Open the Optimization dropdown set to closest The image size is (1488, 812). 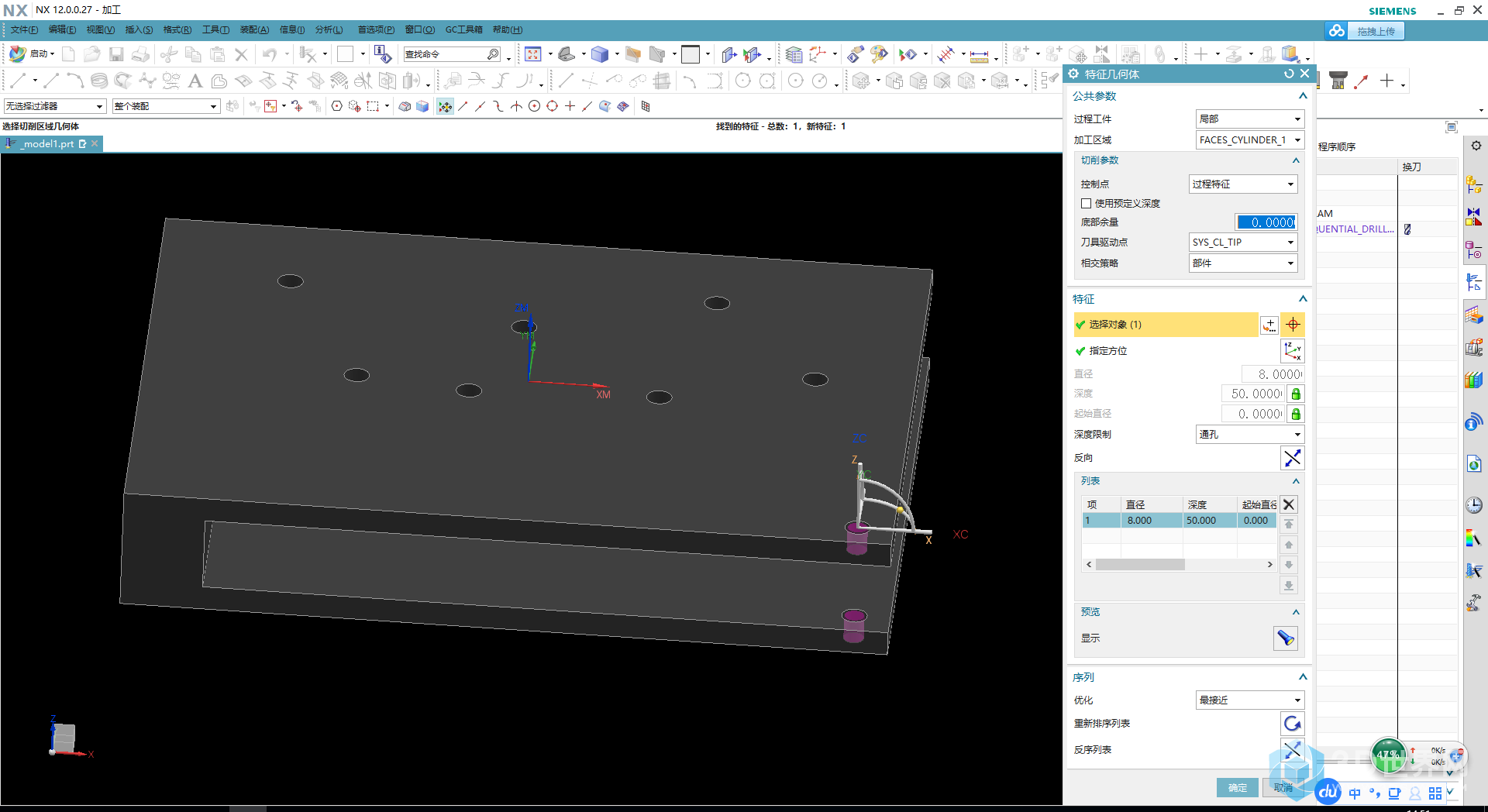coord(1250,700)
